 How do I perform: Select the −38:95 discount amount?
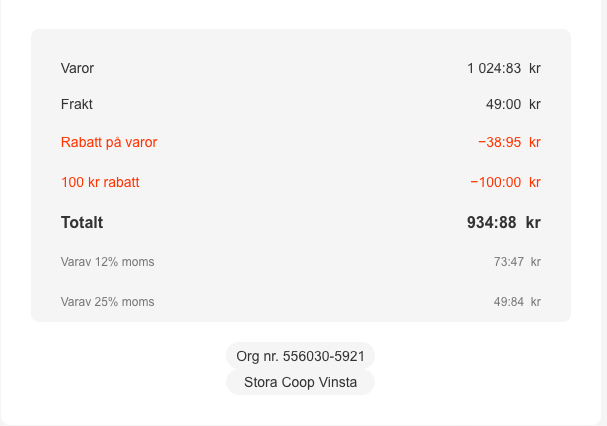(499, 142)
